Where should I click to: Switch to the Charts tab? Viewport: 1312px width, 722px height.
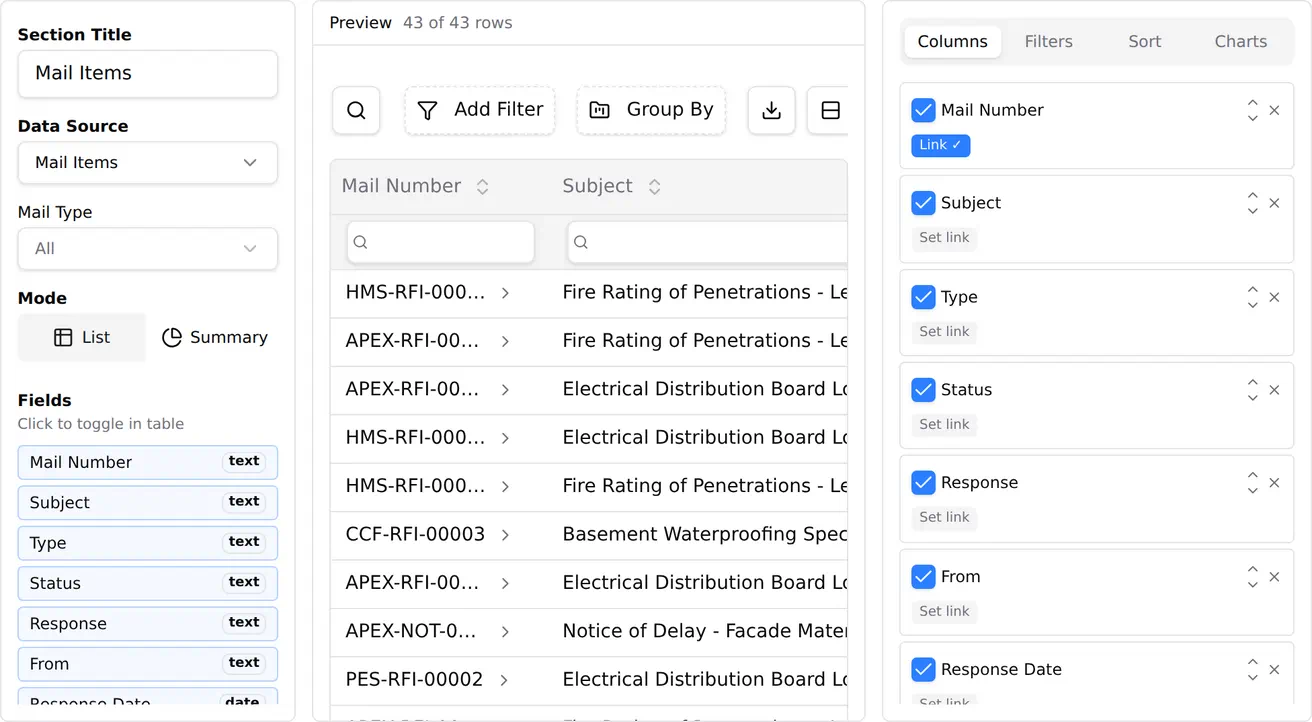pos(1240,42)
